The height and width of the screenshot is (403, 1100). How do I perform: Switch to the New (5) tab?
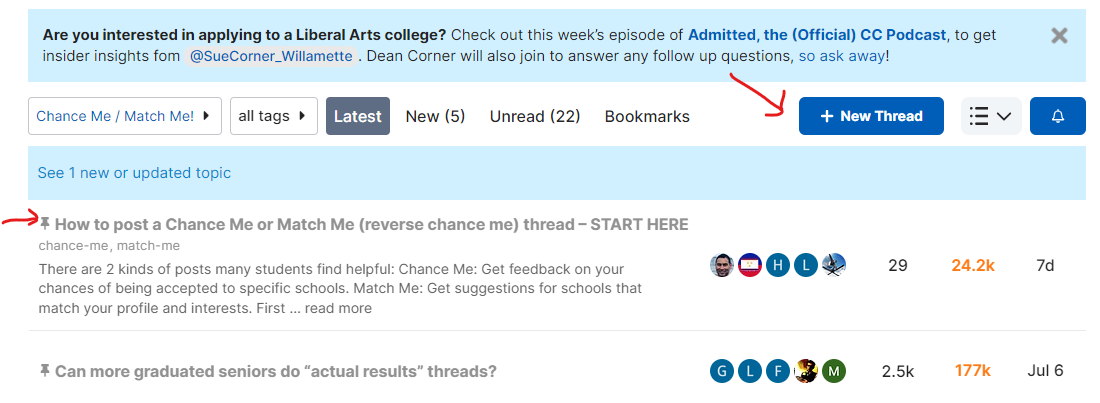click(x=435, y=116)
